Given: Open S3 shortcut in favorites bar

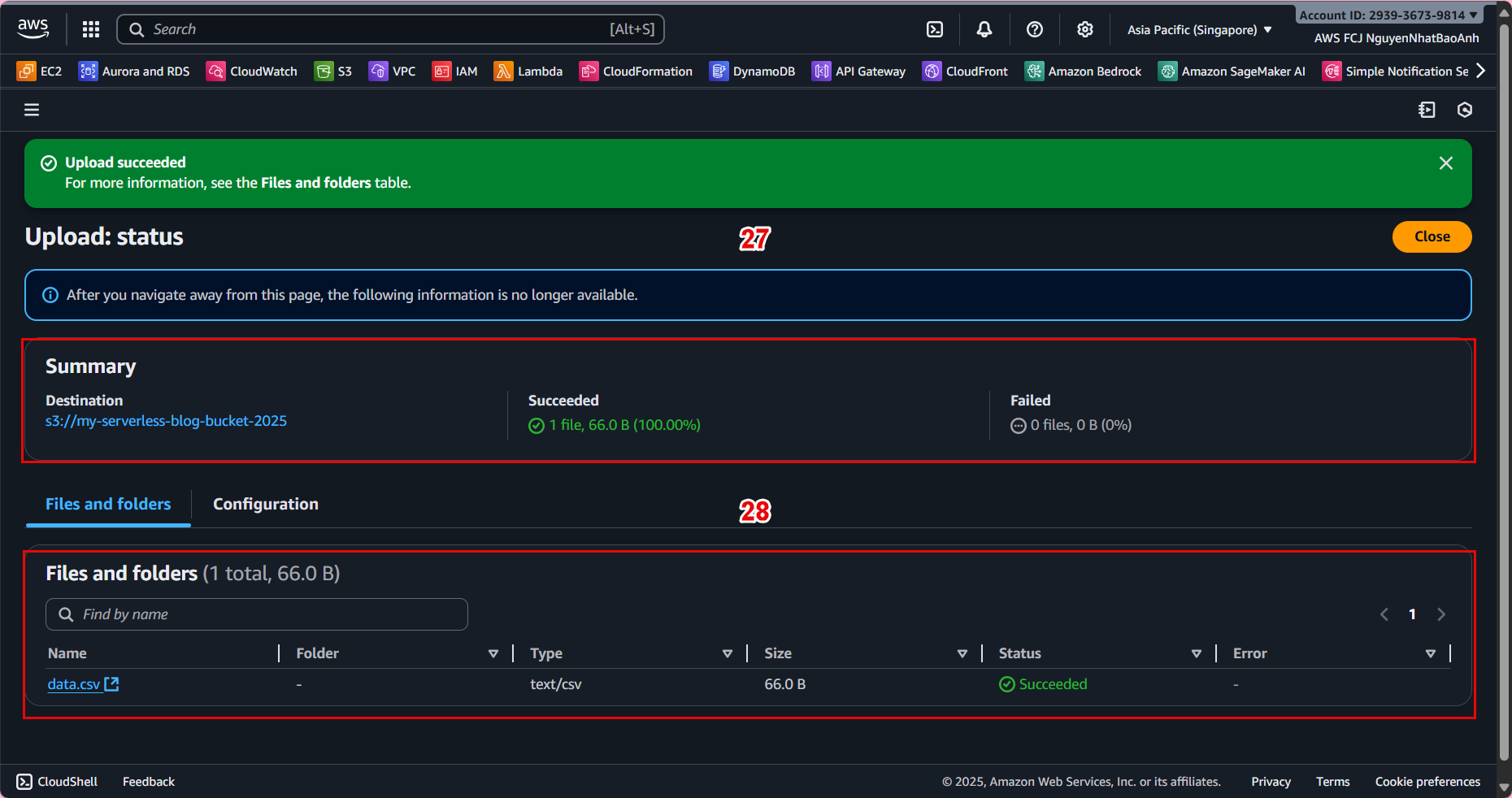Looking at the screenshot, I should click(333, 72).
